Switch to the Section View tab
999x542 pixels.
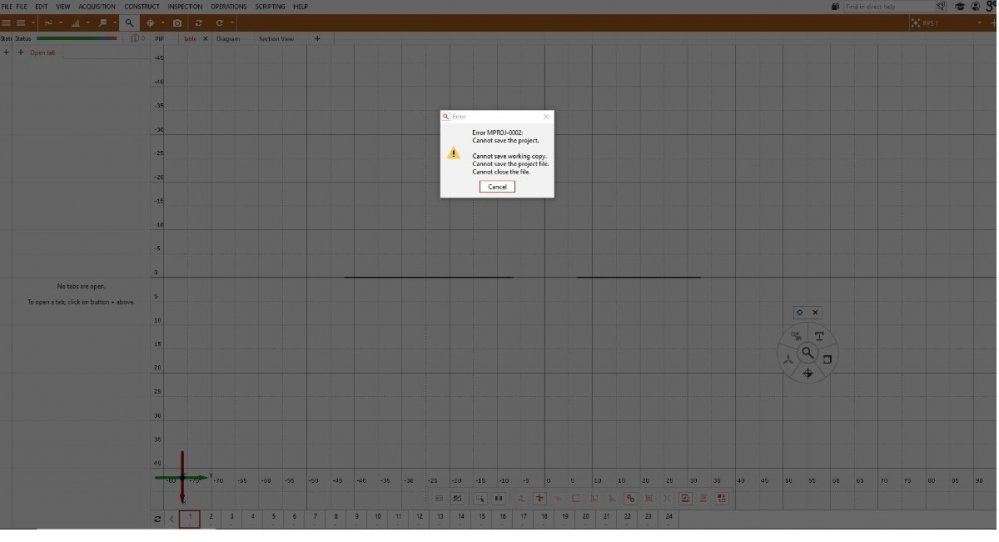pos(277,39)
